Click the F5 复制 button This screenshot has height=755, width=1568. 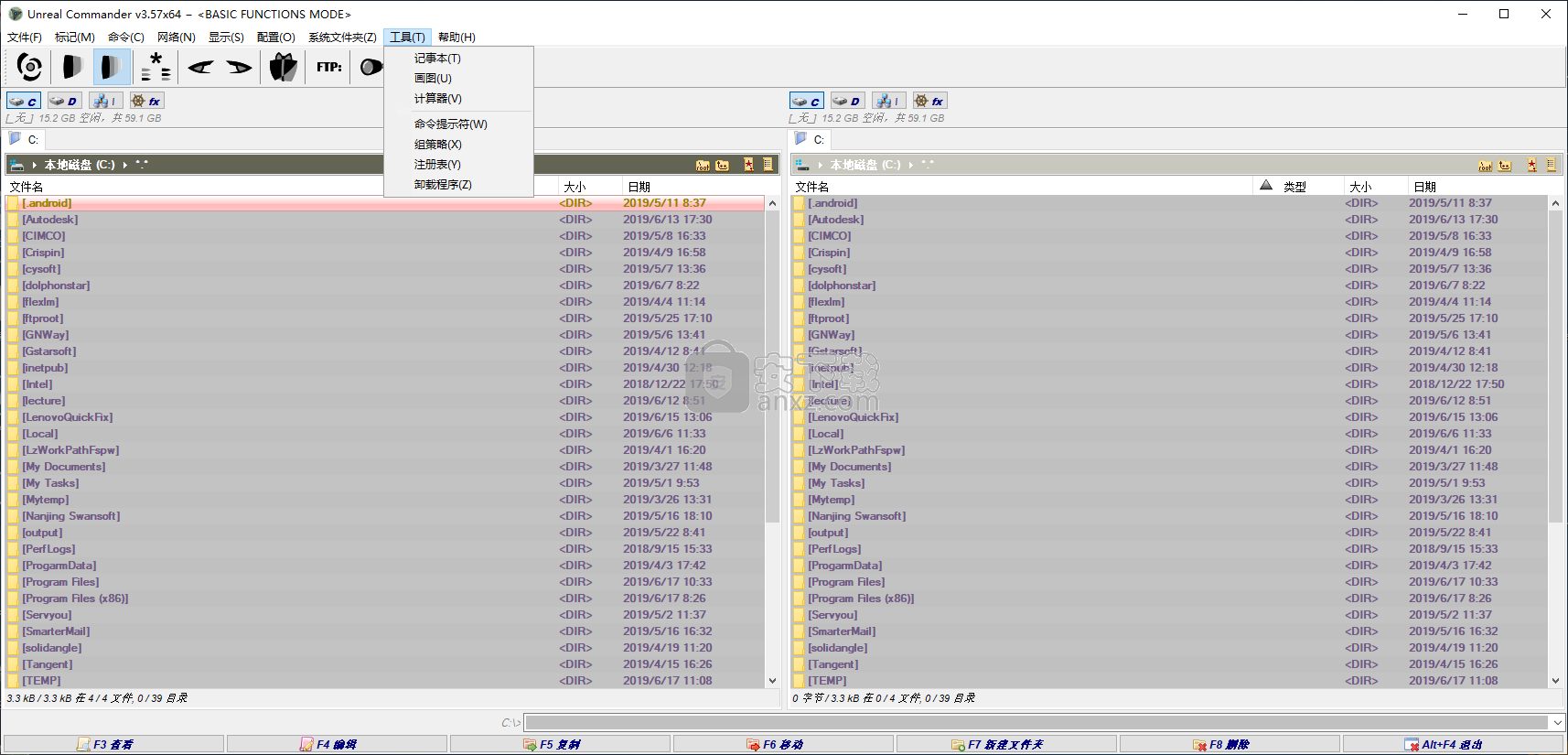click(560, 744)
